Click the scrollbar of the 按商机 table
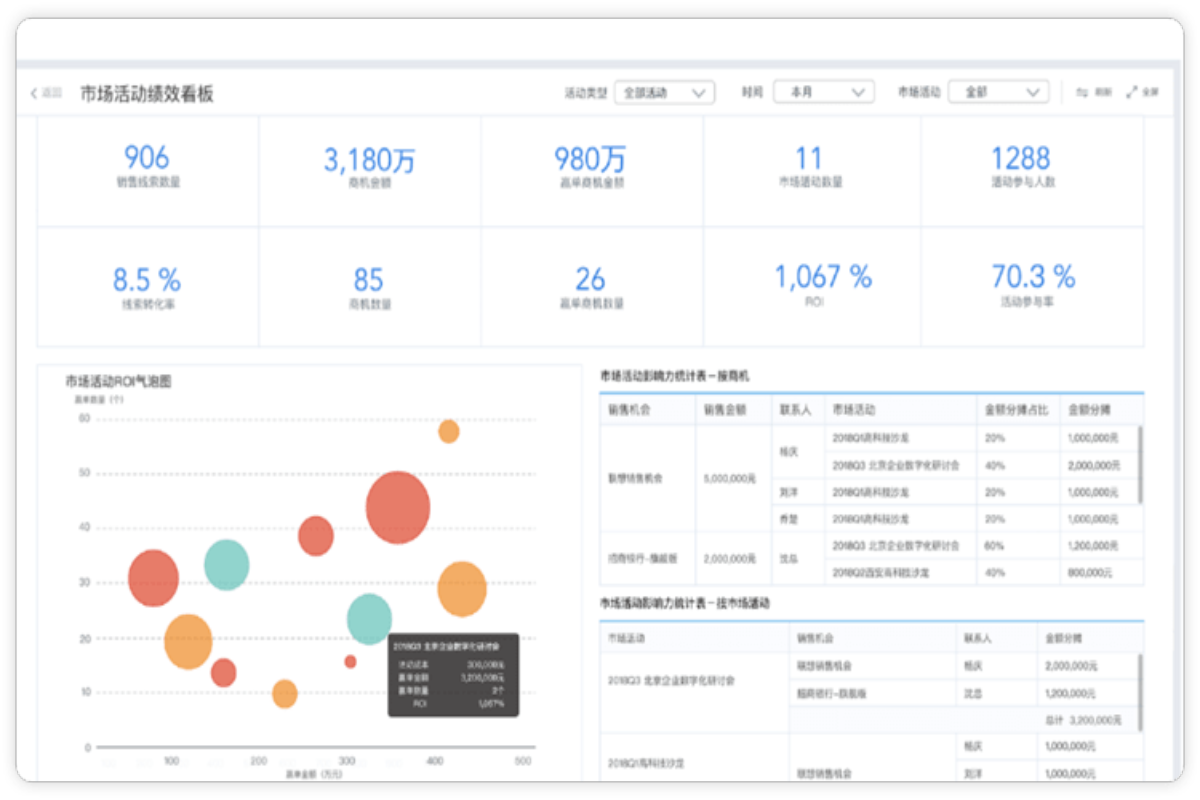This screenshot has height=800, width=1200. coord(1140,465)
